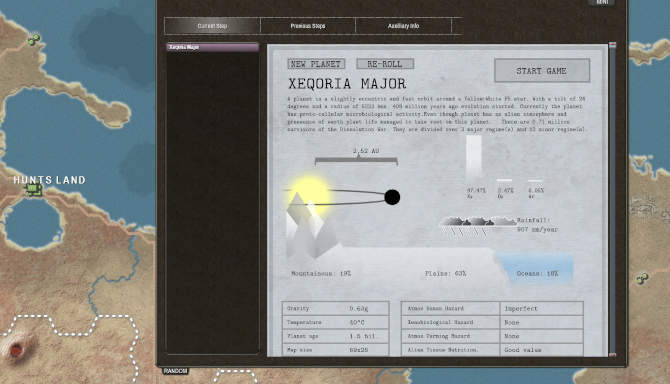Select the green marker on eastern landmass
The height and width of the screenshot is (384, 670).
click(x=642, y=279)
